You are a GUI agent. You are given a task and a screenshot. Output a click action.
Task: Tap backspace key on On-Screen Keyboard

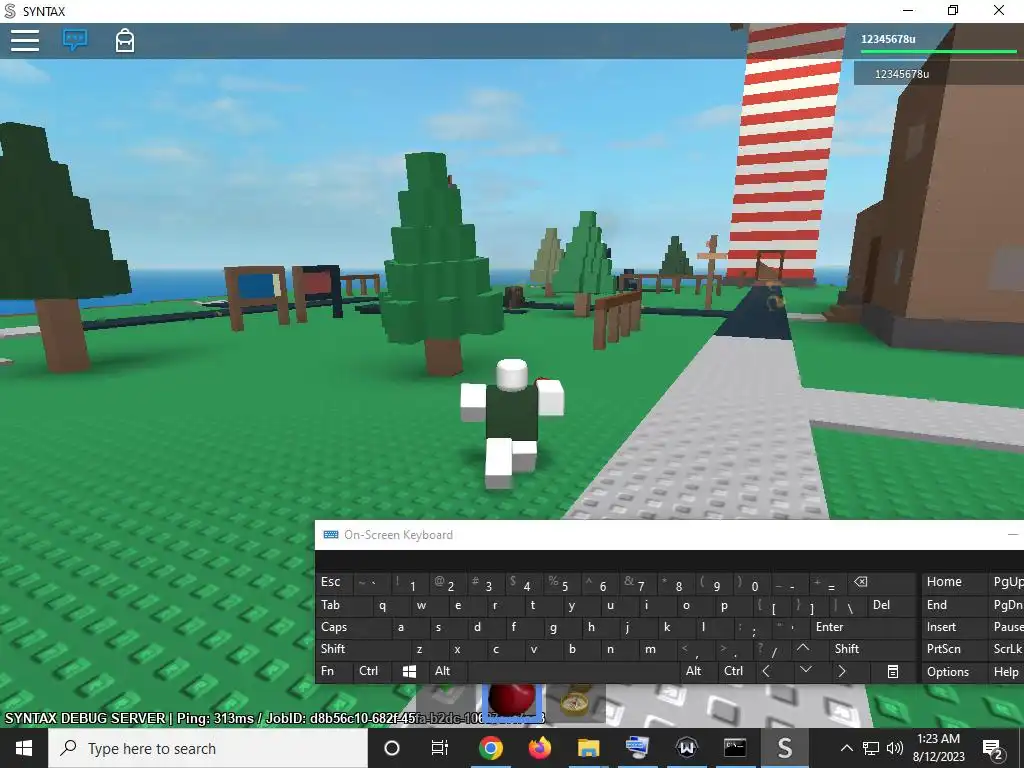pos(882,583)
